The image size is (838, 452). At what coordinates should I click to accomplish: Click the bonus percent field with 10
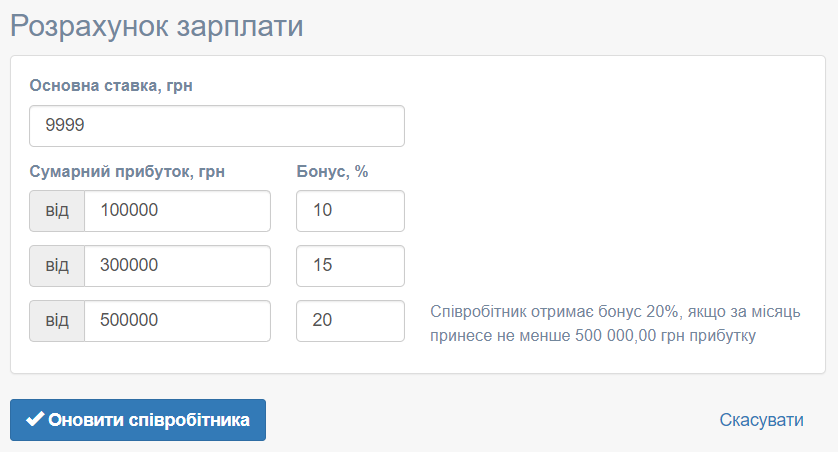(x=351, y=211)
